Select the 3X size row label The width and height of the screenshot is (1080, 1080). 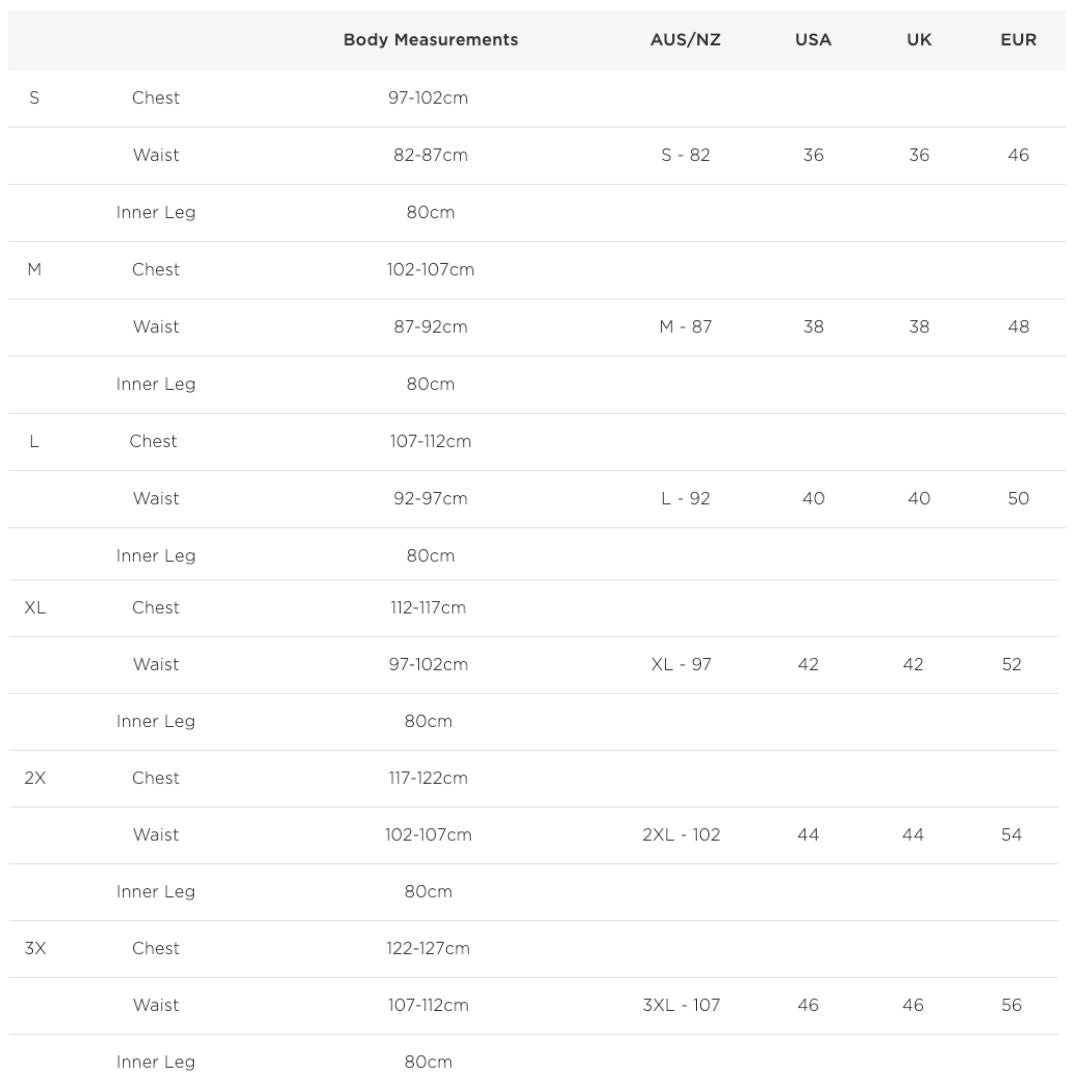click(35, 948)
